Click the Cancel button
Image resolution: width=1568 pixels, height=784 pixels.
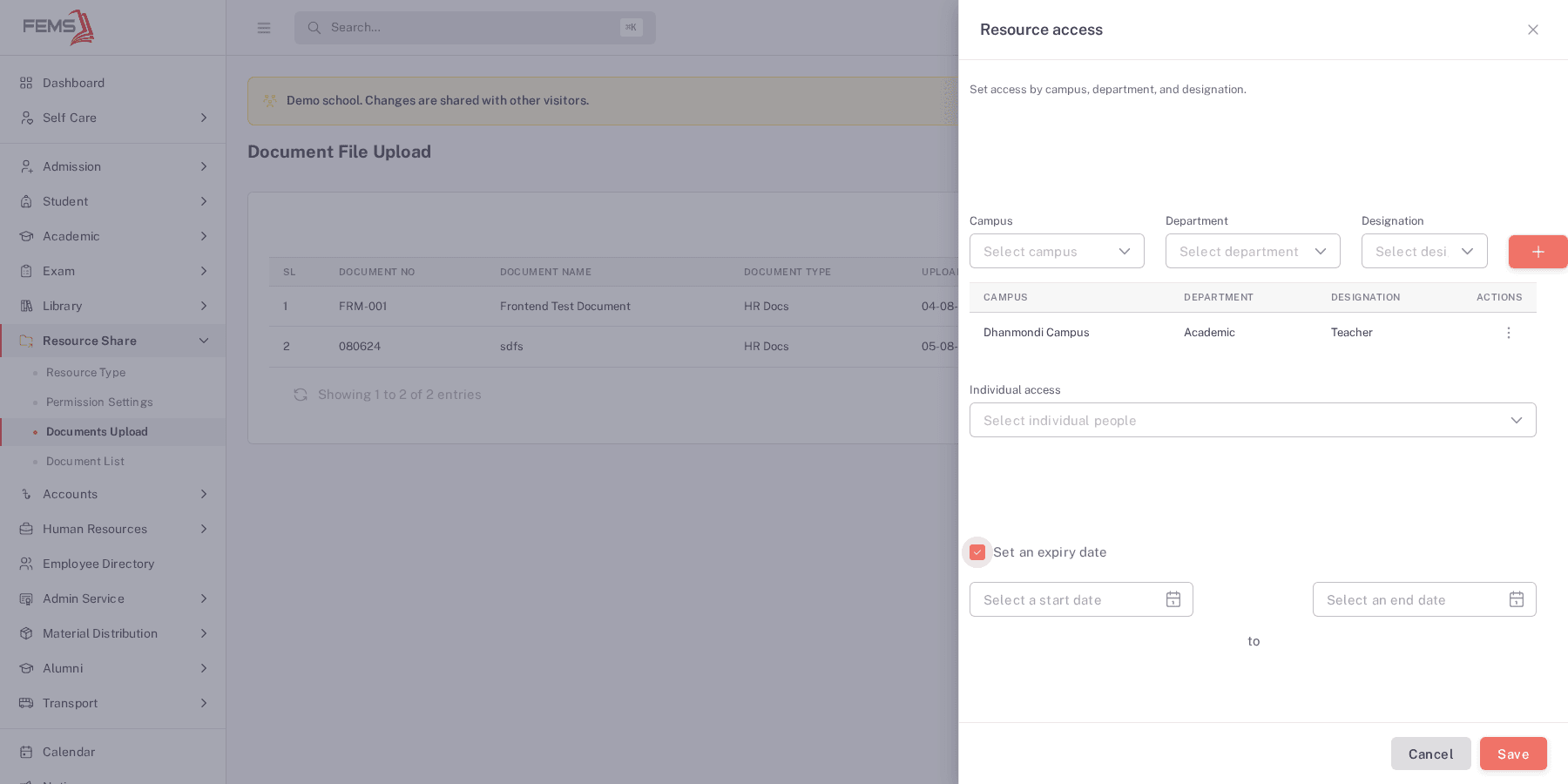pos(1430,754)
